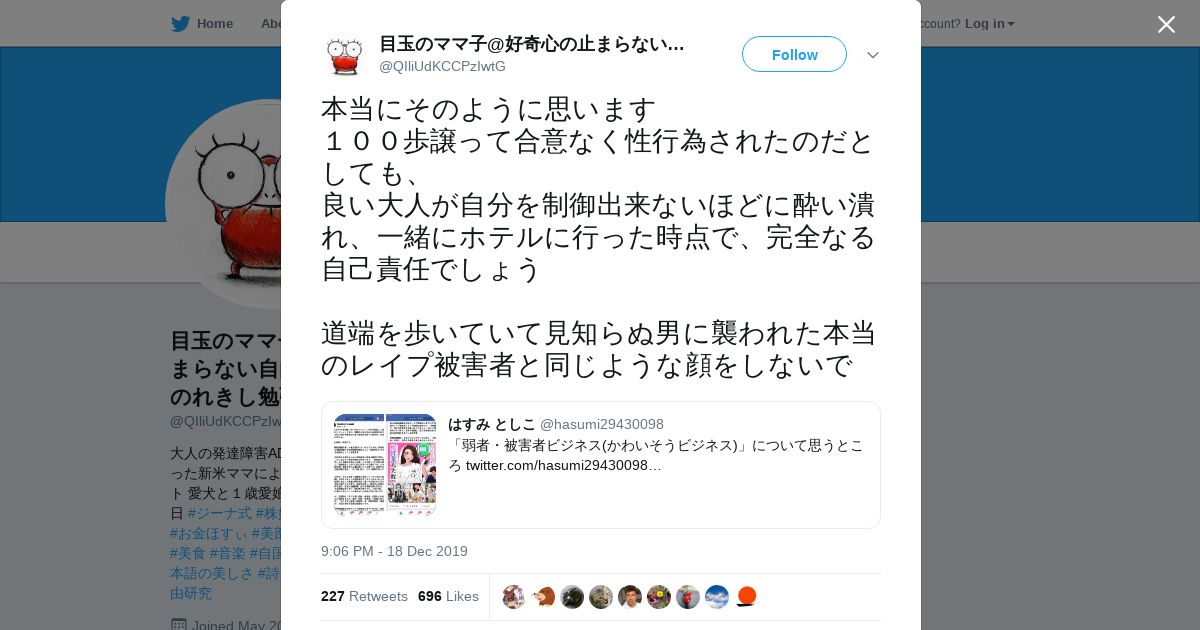Open the quoted tweet image thumbnail
The height and width of the screenshot is (630, 1200).
[385, 465]
